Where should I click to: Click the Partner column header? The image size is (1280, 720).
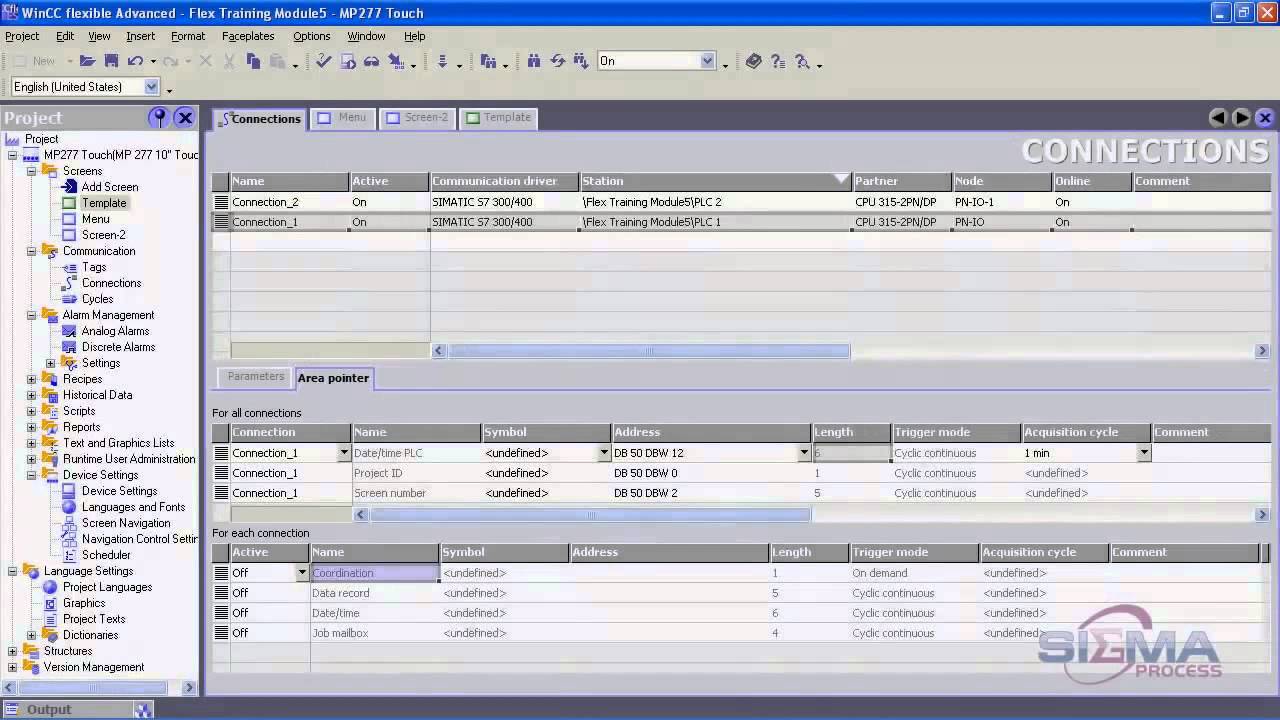click(x=902, y=181)
